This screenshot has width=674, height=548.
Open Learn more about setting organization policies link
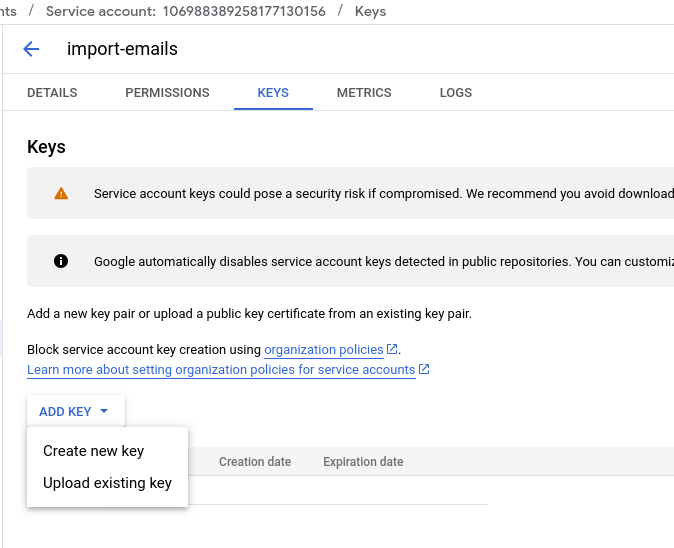tap(221, 370)
